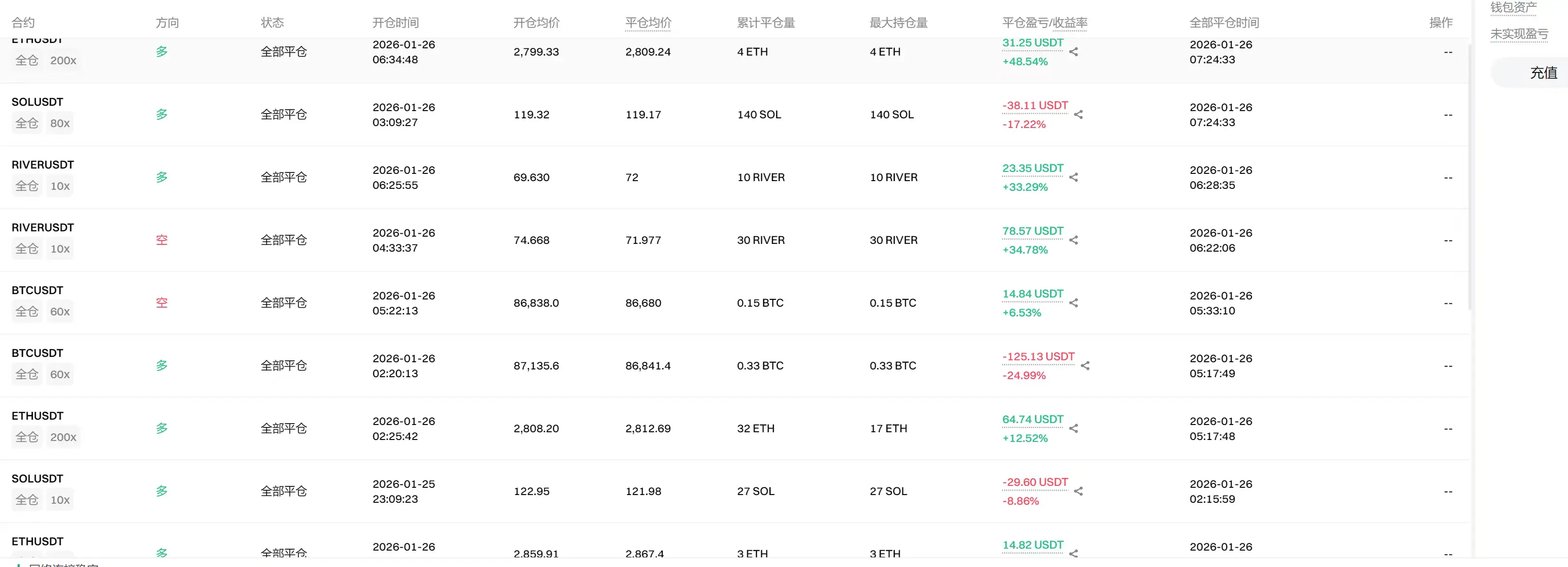Click the 平仓均价 column header
1568x567 pixels.
tap(648, 23)
